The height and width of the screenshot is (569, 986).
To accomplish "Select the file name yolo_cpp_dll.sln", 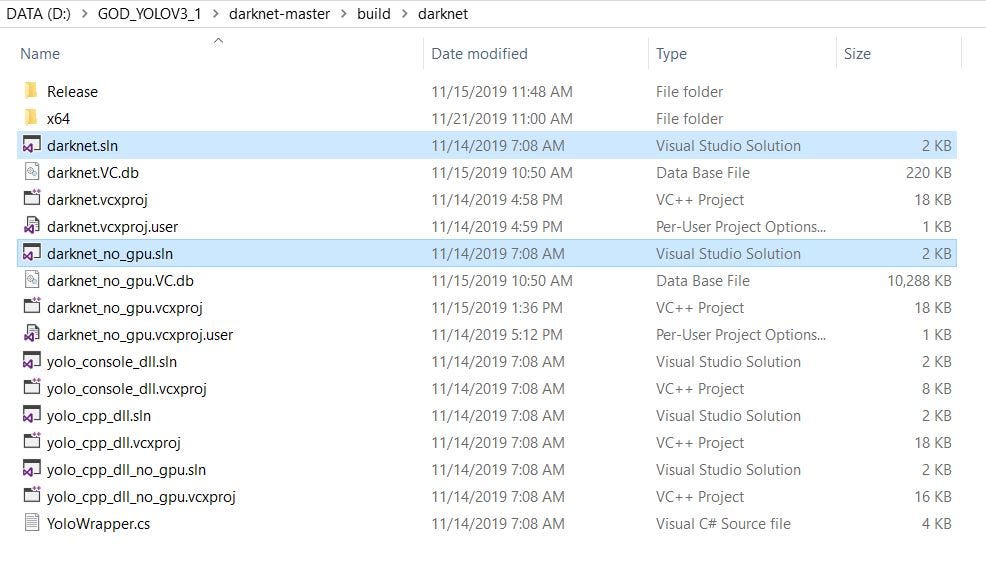I will (x=99, y=416).
